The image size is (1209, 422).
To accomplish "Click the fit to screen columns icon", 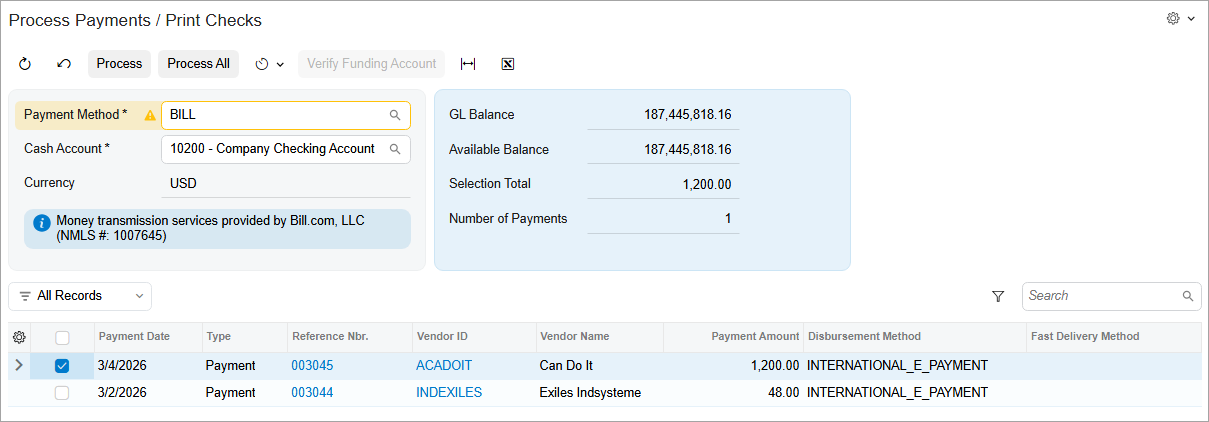I will (x=468, y=64).
